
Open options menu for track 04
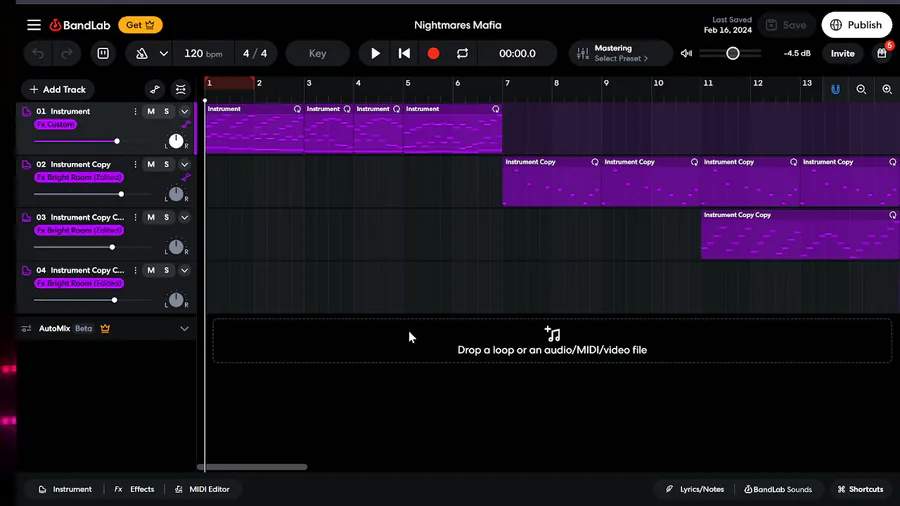point(135,270)
